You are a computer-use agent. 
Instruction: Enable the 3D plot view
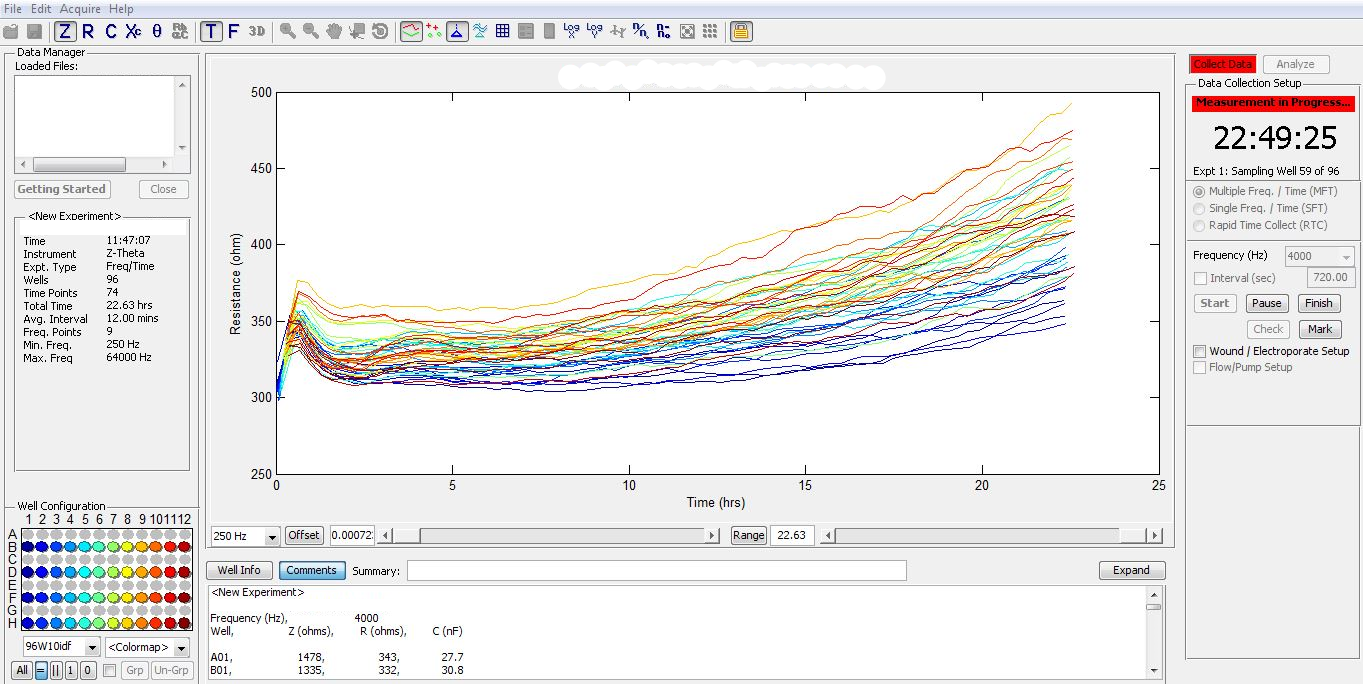pos(257,31)
